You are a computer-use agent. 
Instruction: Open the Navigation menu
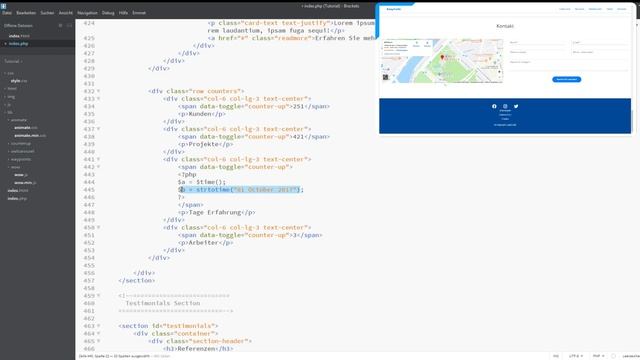(x=87, y=13)
